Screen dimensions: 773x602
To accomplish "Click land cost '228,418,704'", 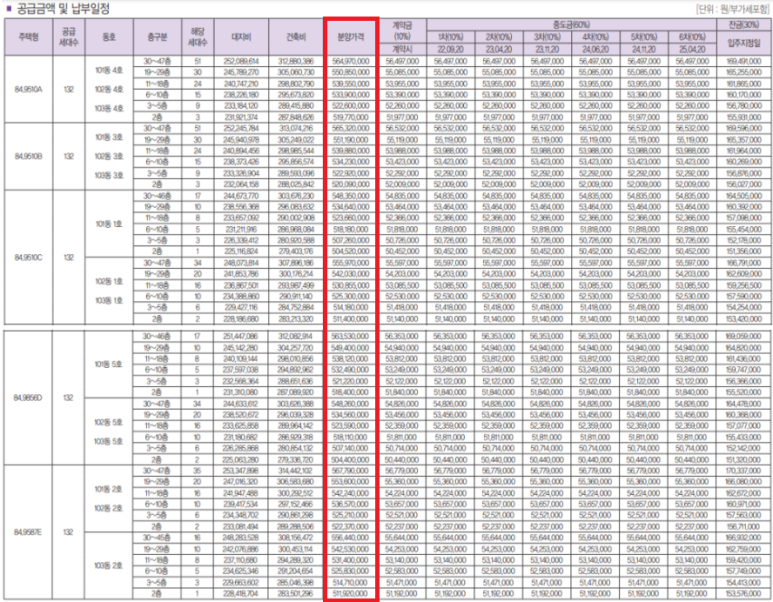I will click(x=241, y=594).
